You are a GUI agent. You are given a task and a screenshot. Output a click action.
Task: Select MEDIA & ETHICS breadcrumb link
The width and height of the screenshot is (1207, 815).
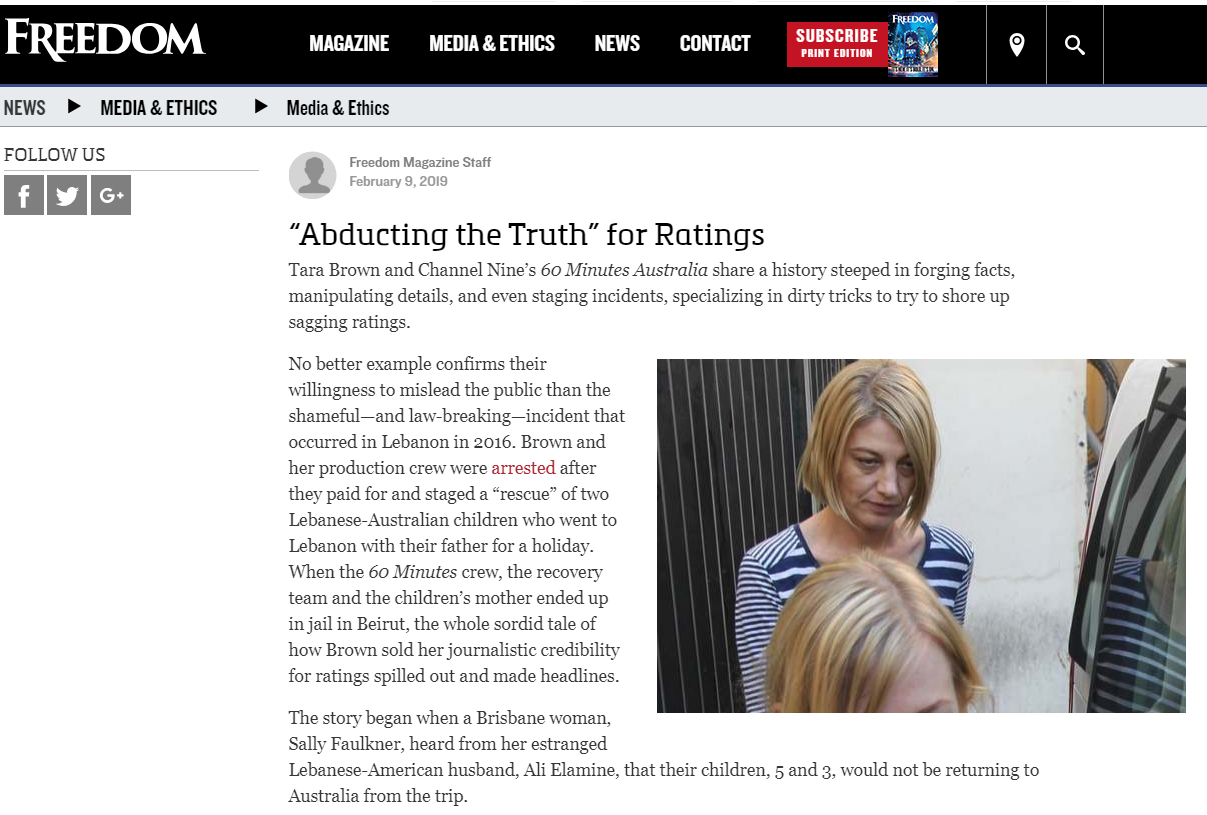(159, 108)
